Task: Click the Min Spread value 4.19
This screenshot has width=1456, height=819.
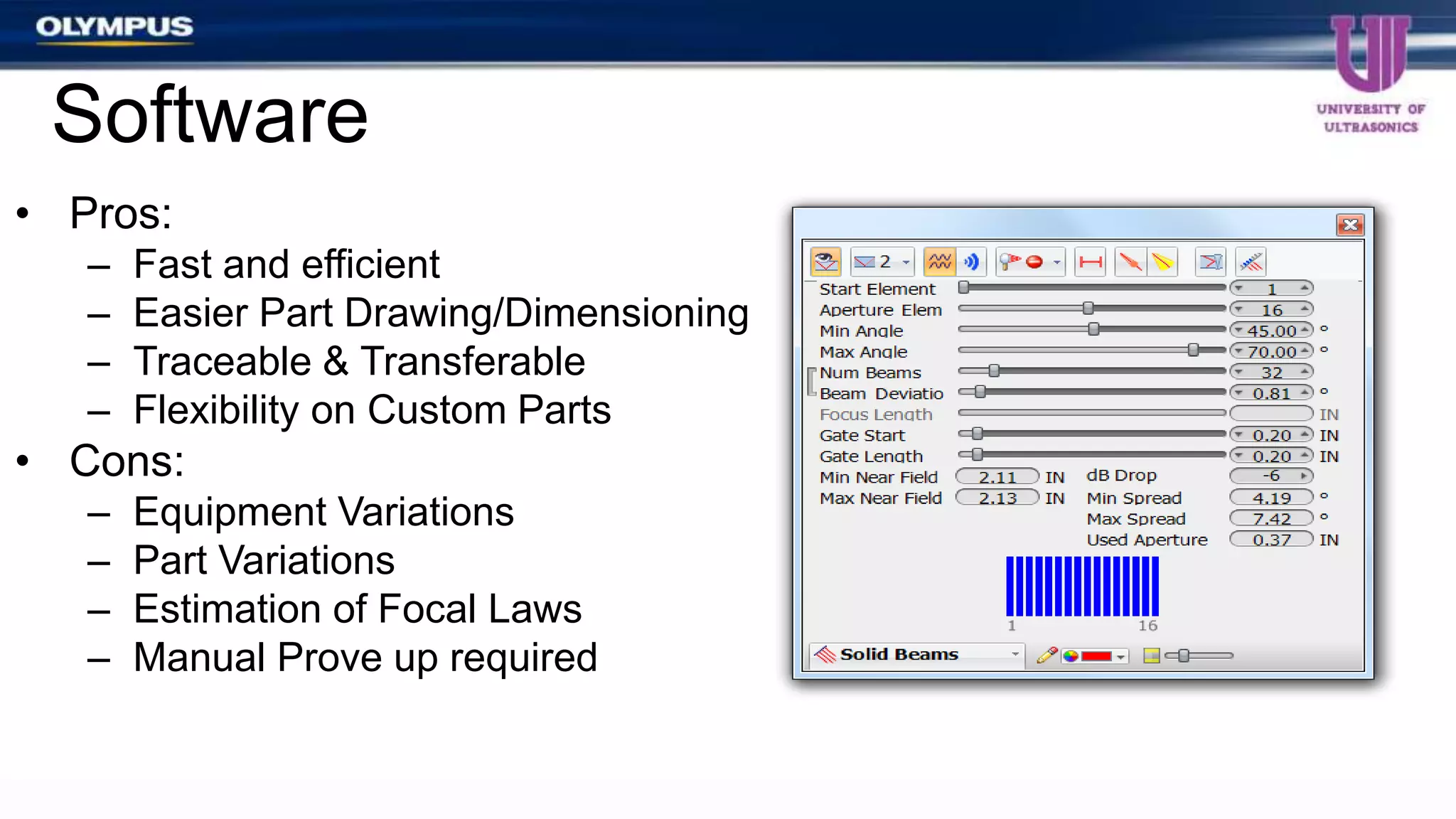Action: (x=1271, y=497)
